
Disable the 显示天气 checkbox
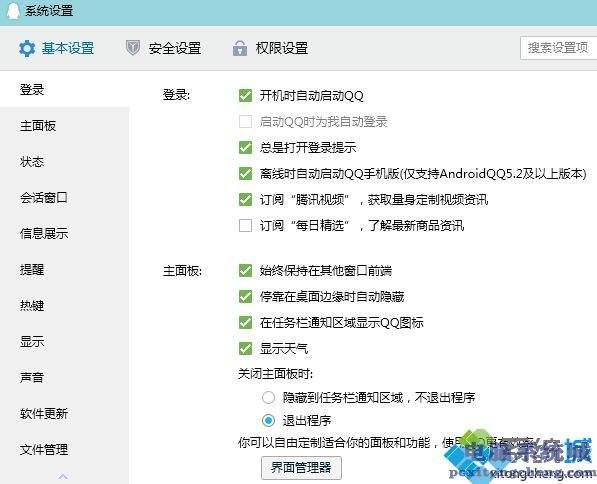(245, 348)
